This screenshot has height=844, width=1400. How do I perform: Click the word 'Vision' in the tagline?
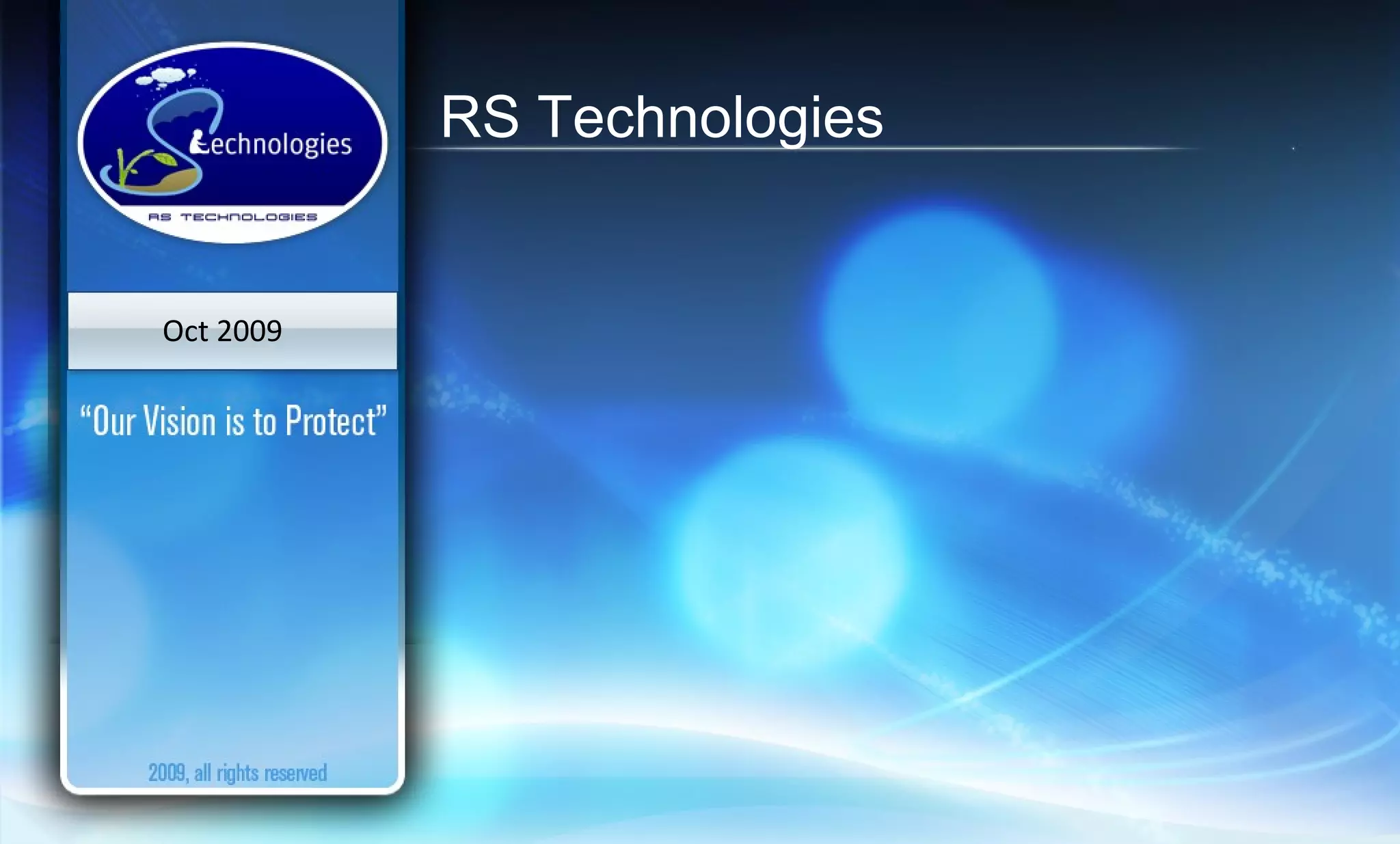point(179,421)
